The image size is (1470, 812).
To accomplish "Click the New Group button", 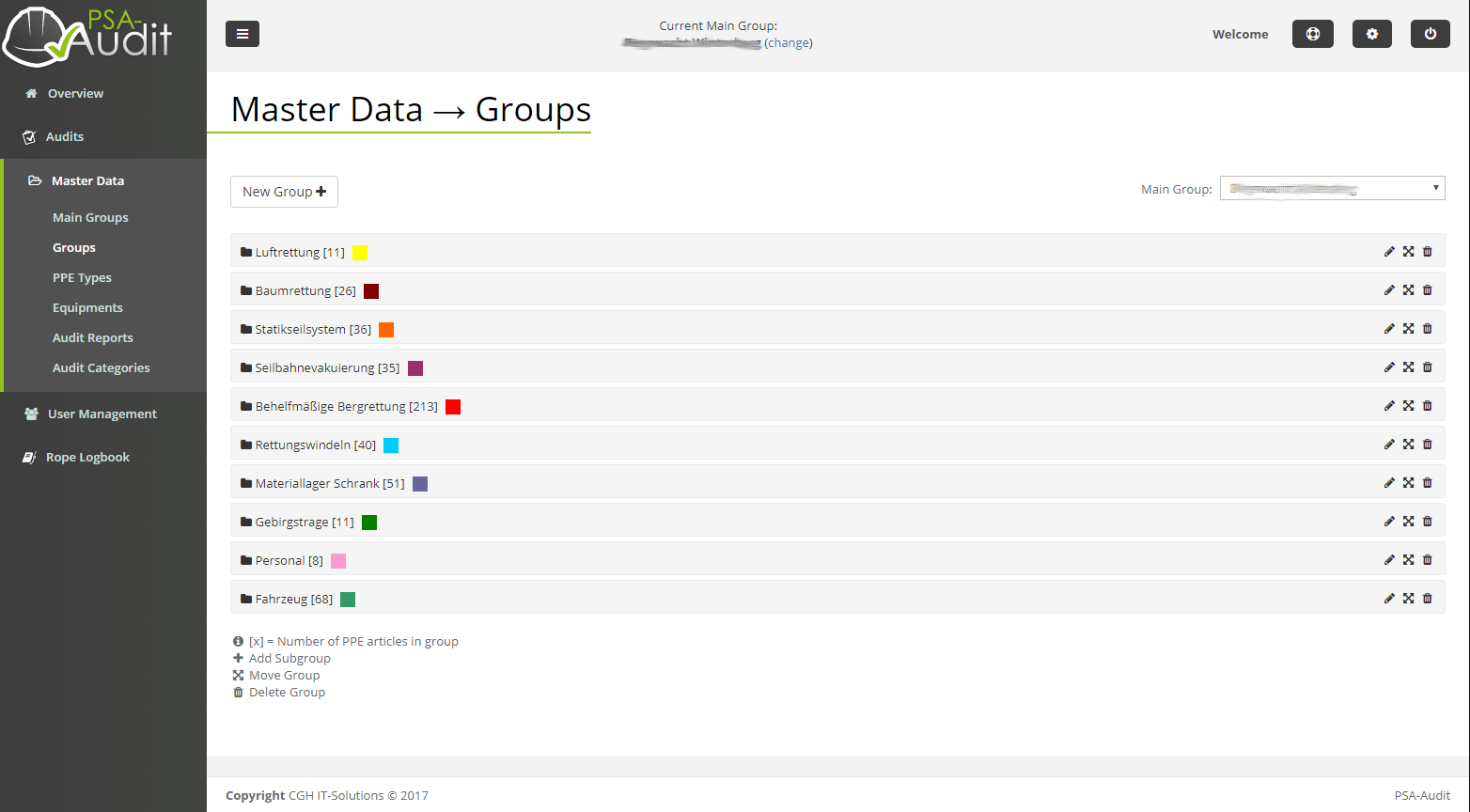I will coord(284,192).
